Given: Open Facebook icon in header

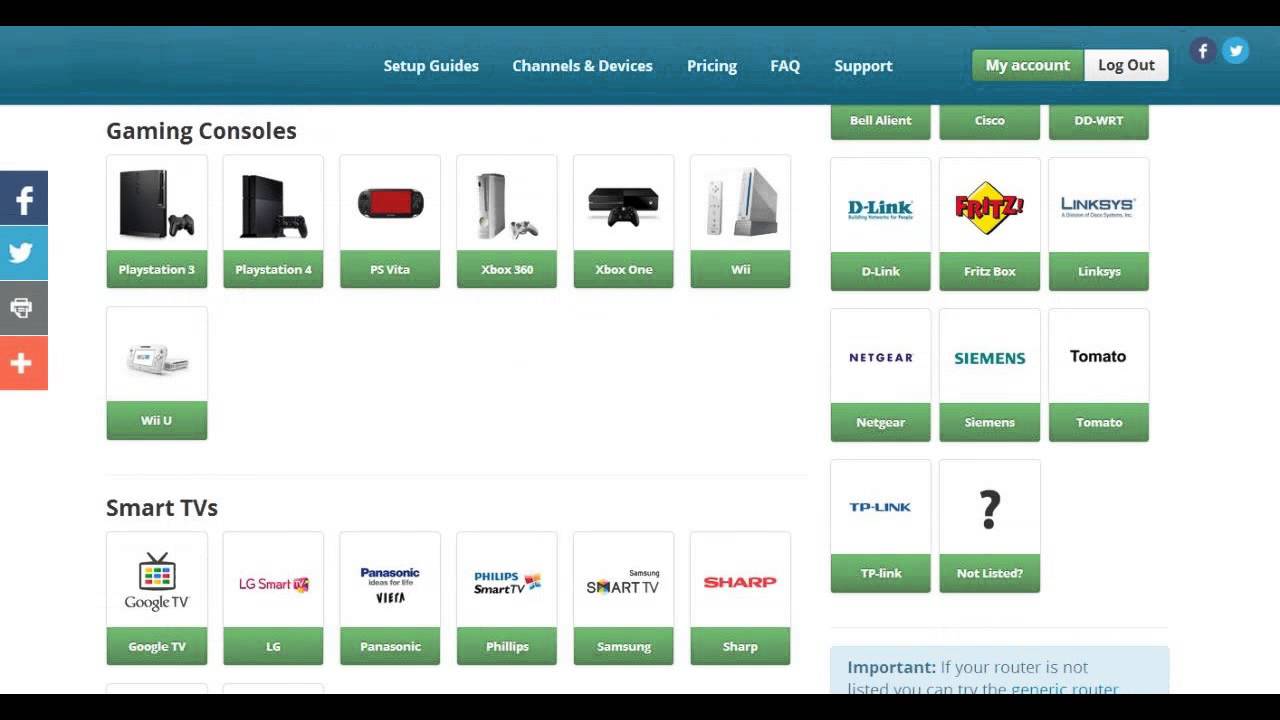Looking at the screenshot, I should [1203, 51].
